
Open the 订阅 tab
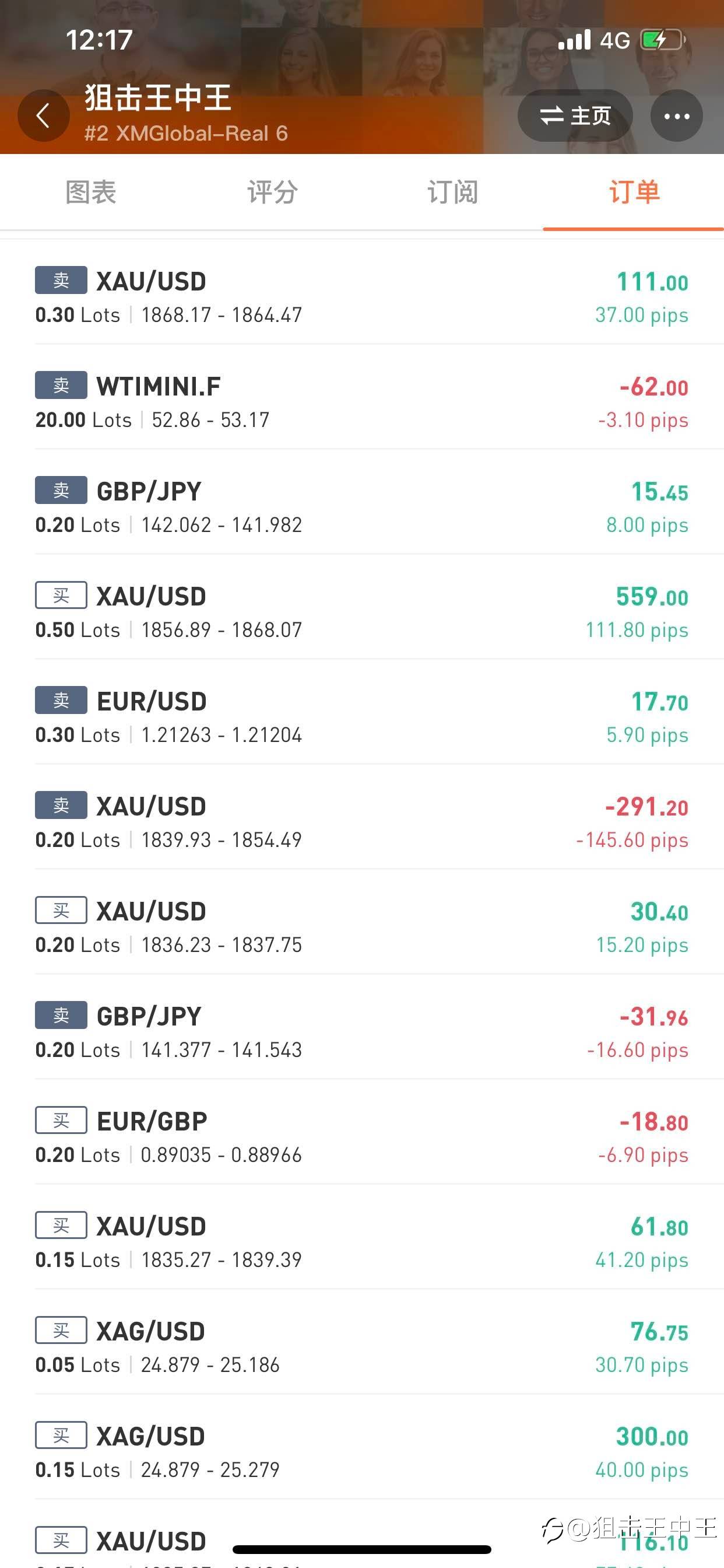tap(453, 192)
